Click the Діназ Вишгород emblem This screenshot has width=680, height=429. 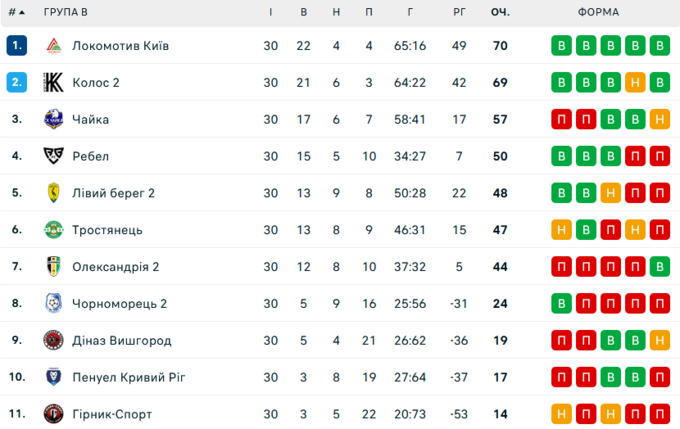click(54, 340)
